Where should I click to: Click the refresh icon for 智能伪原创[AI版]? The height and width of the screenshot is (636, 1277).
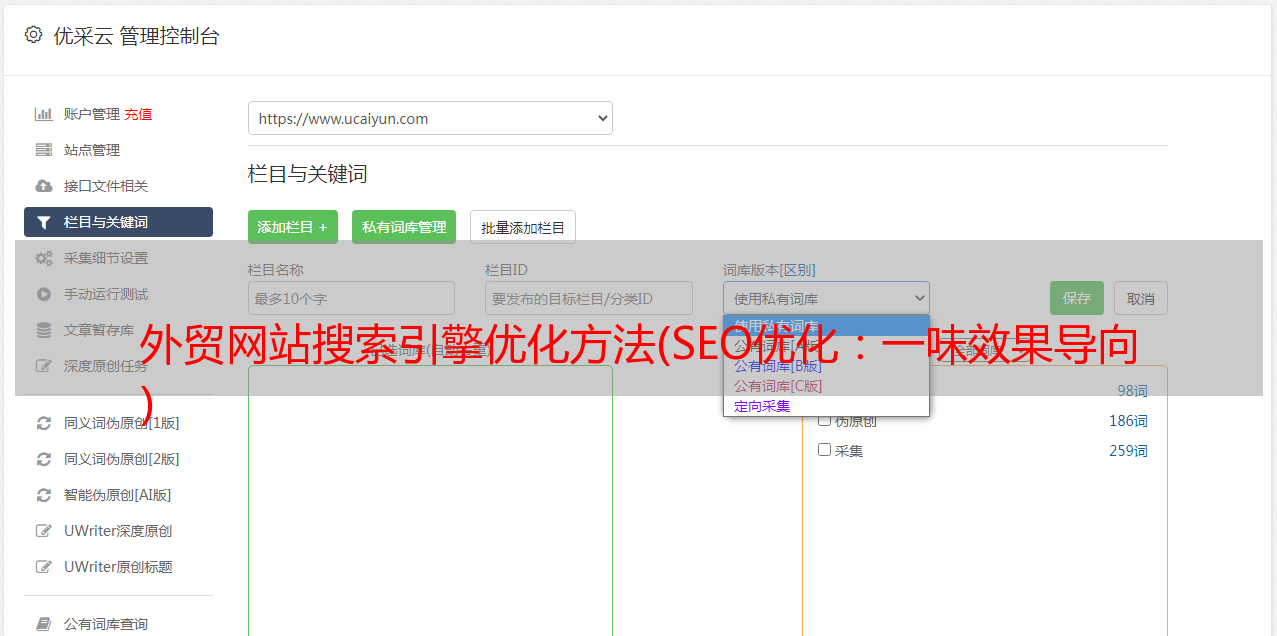[43, 495]
